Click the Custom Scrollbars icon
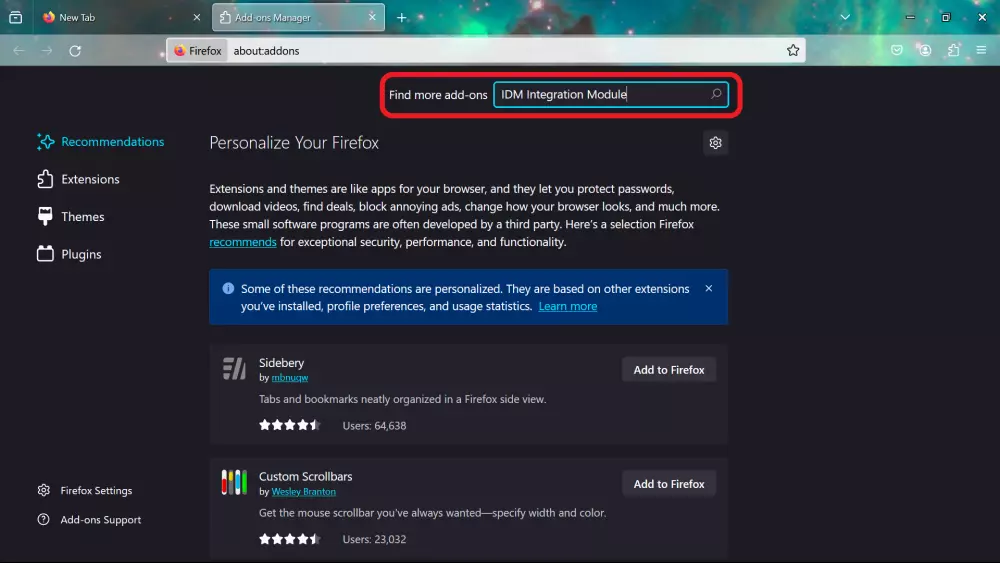The width and height of the screenshot is (1000, 563). [234, 483]
